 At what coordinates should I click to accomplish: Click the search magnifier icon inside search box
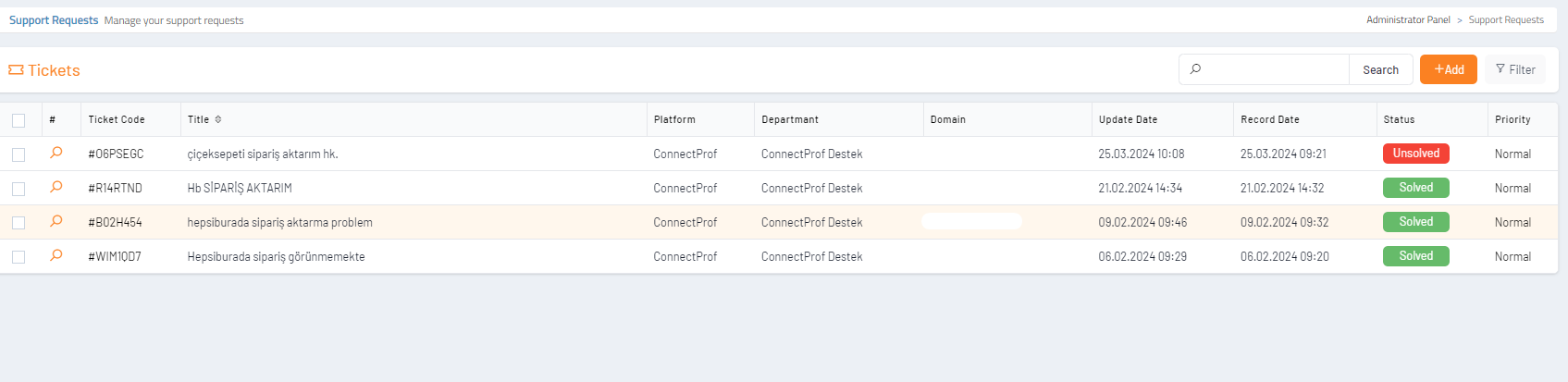coord(1195,69)
